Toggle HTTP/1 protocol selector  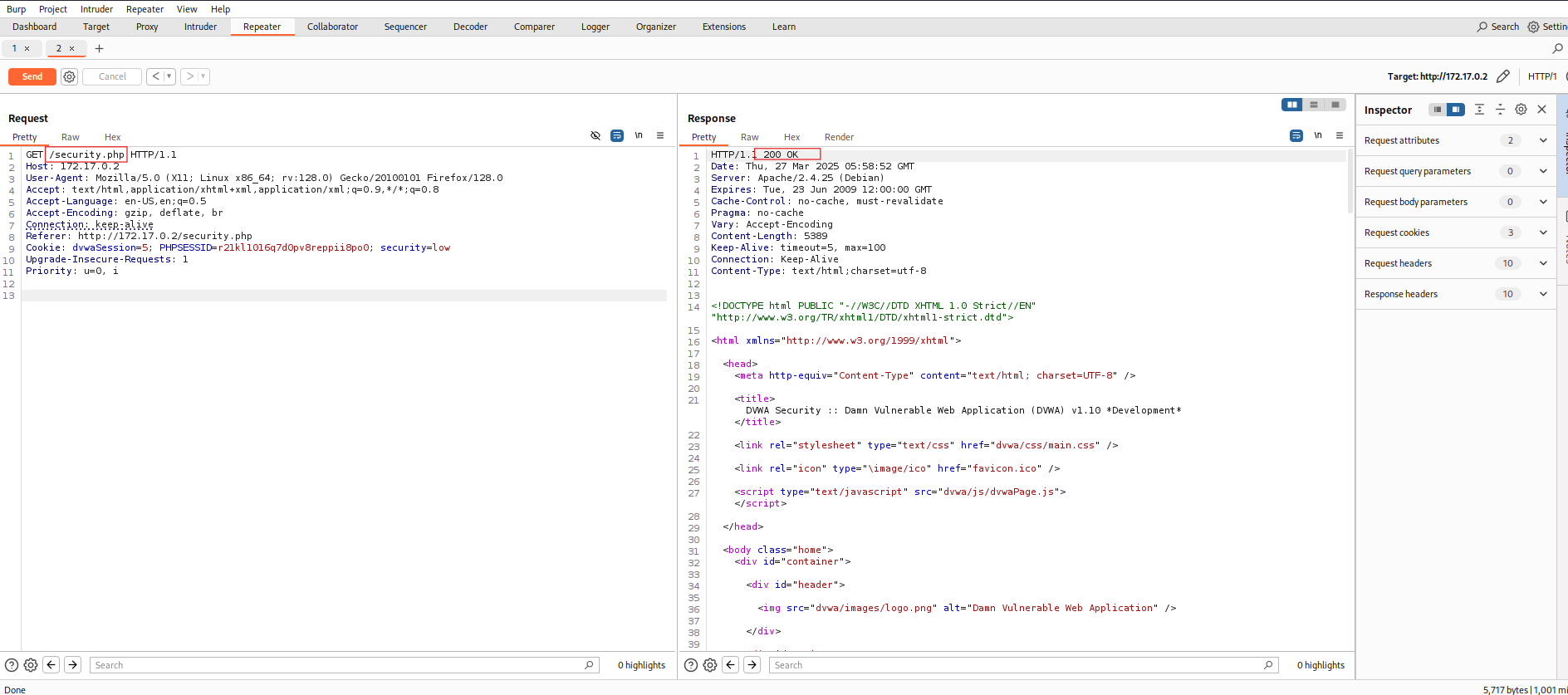tap(1542, 76)
